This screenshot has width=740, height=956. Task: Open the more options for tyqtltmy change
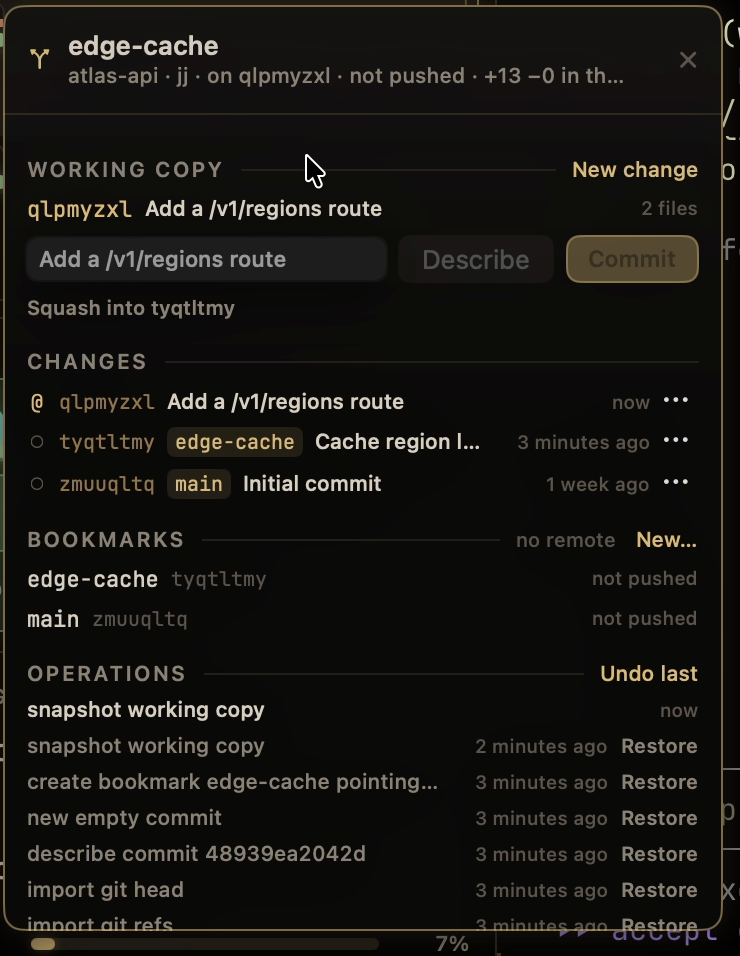(675, 441)
